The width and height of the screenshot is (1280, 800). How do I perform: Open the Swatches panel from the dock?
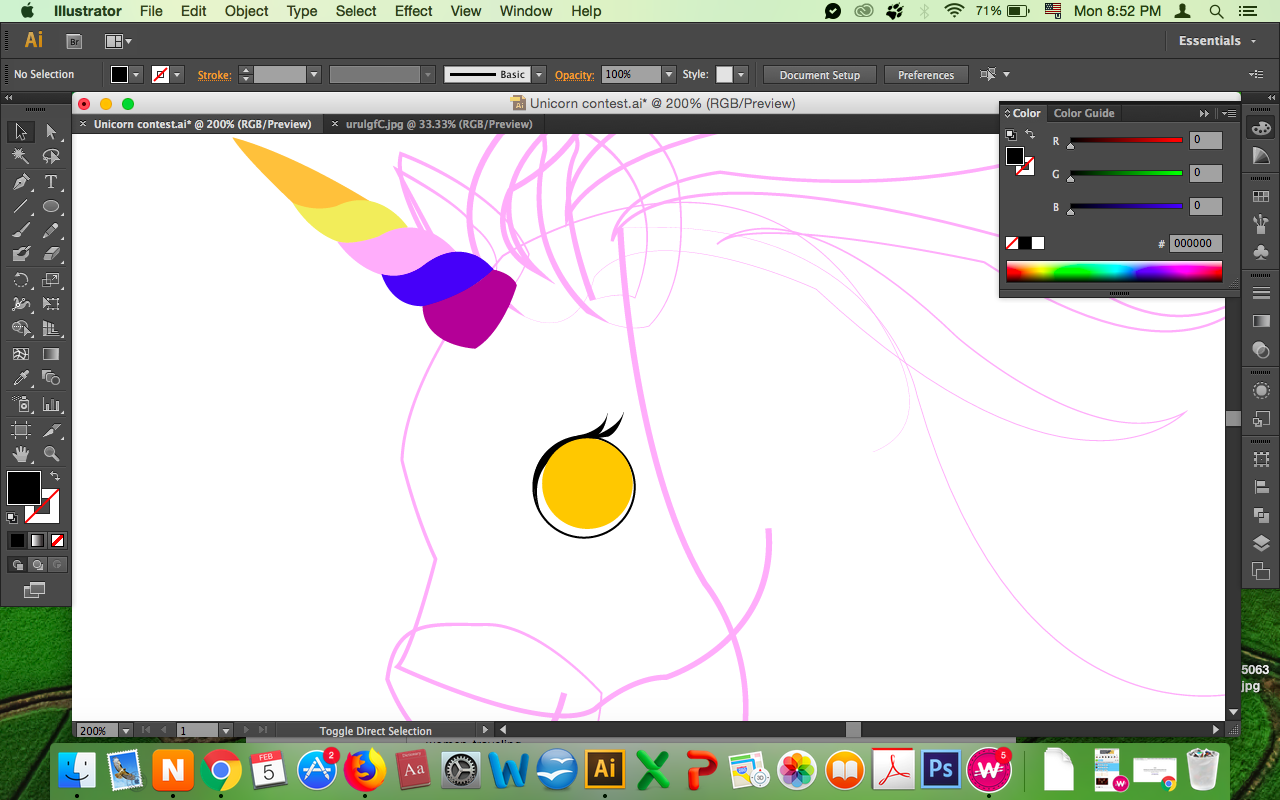point(1261,197)
